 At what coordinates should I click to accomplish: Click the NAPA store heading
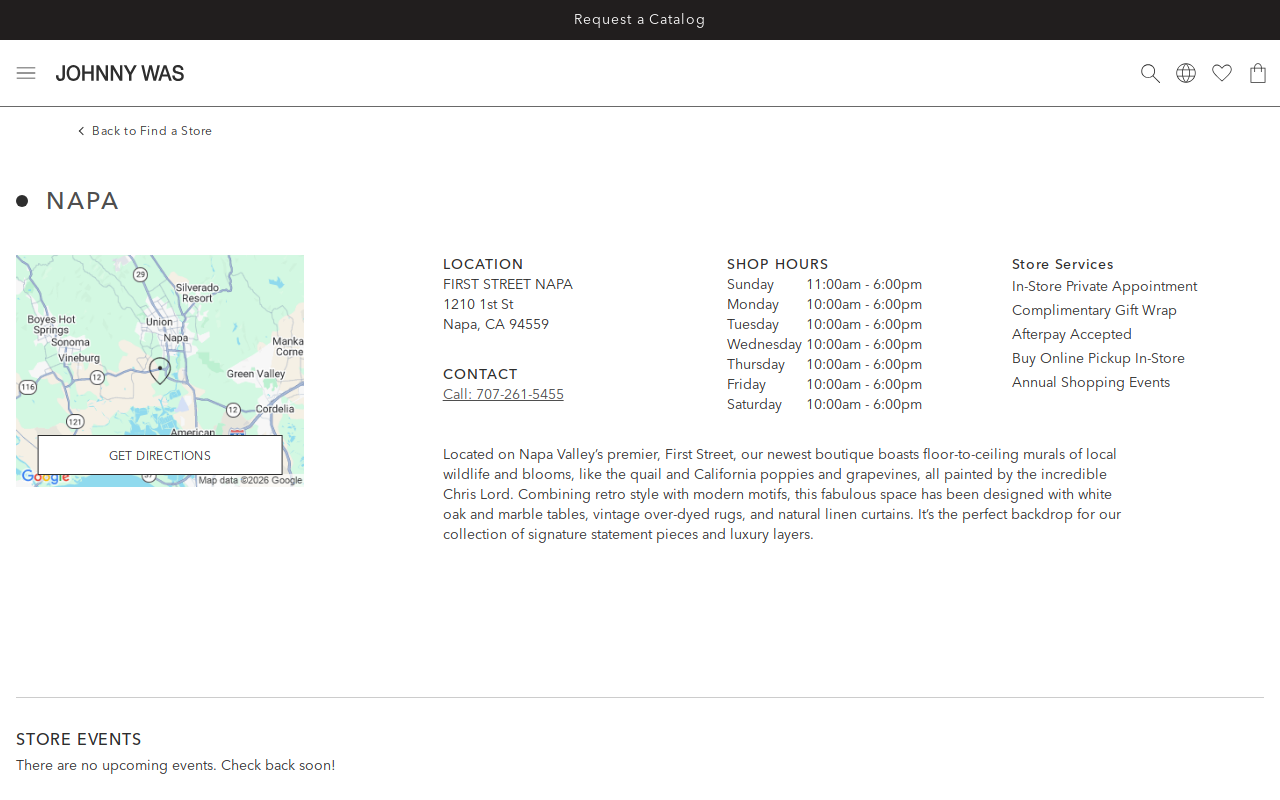(83, 201)
